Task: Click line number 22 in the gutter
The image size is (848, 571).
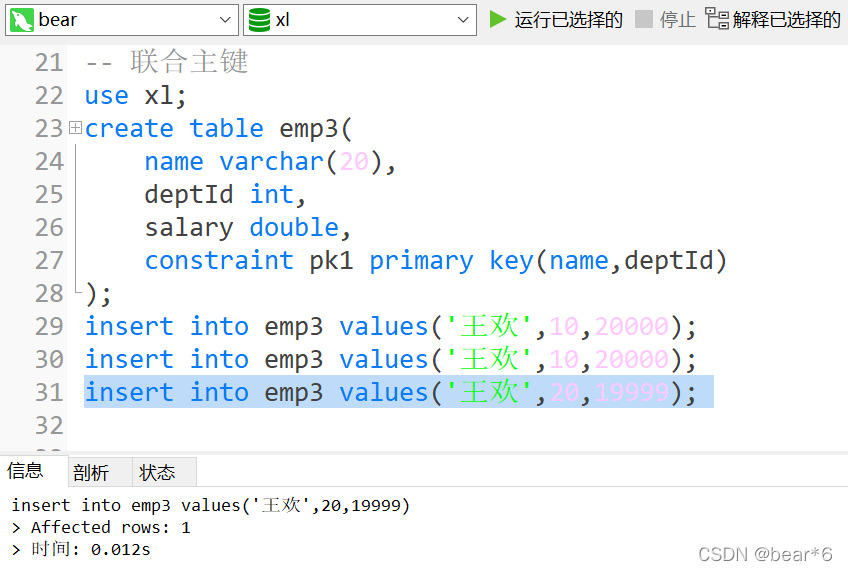Action: [x=49, y=96]
